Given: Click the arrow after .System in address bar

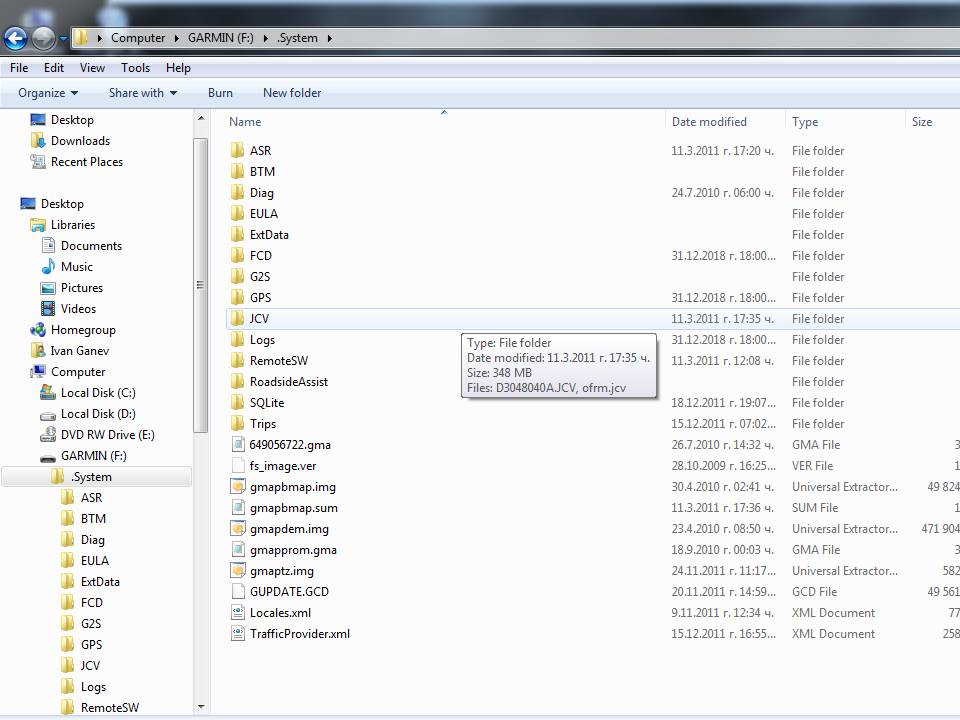Looking at the screenshot, I should (329, 39).
